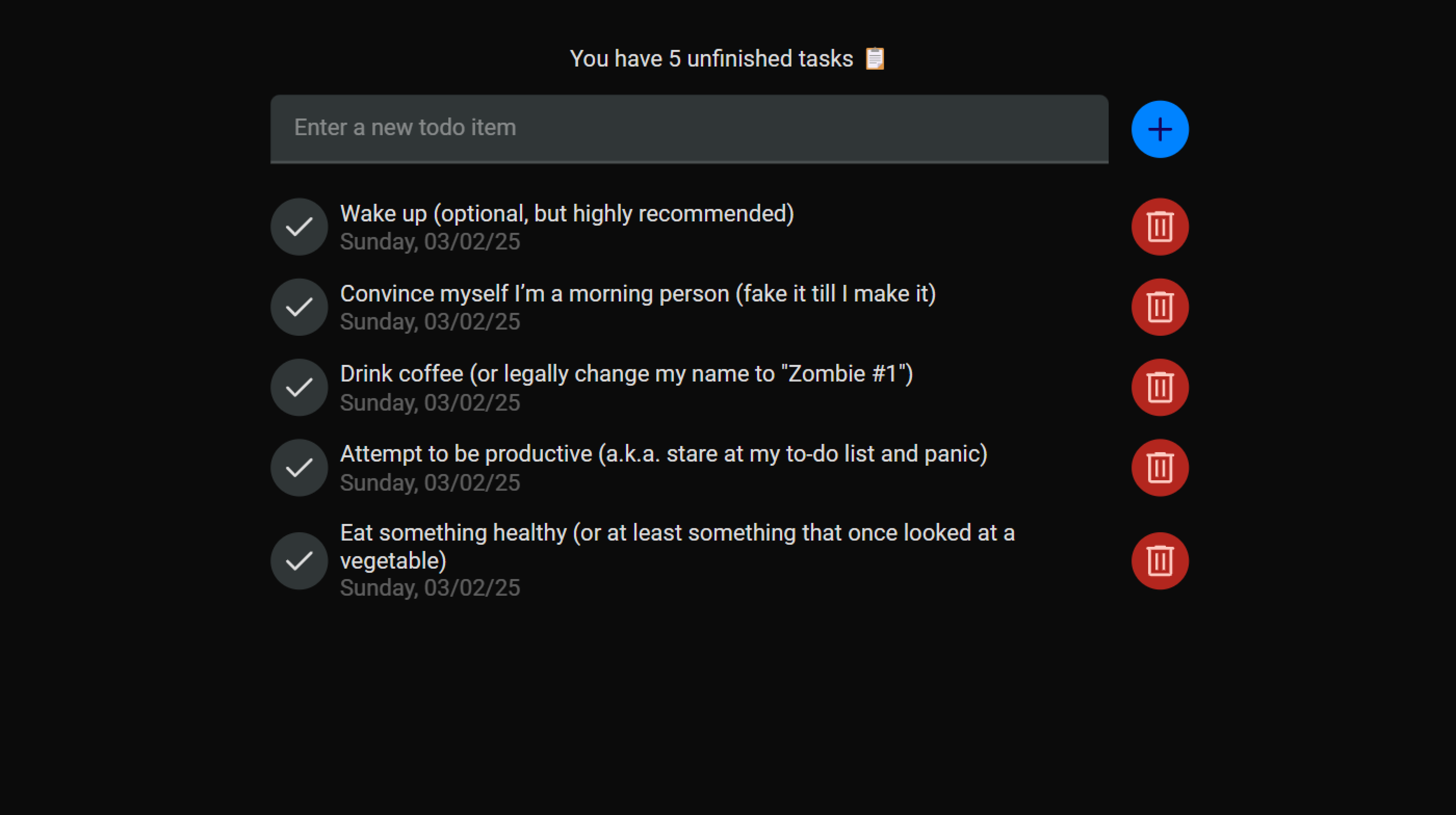Image resolution: width=1456 pixels, height=815 pixels.
Task: Click the "Attempt to be productive" task title
Action: [664, 454]
